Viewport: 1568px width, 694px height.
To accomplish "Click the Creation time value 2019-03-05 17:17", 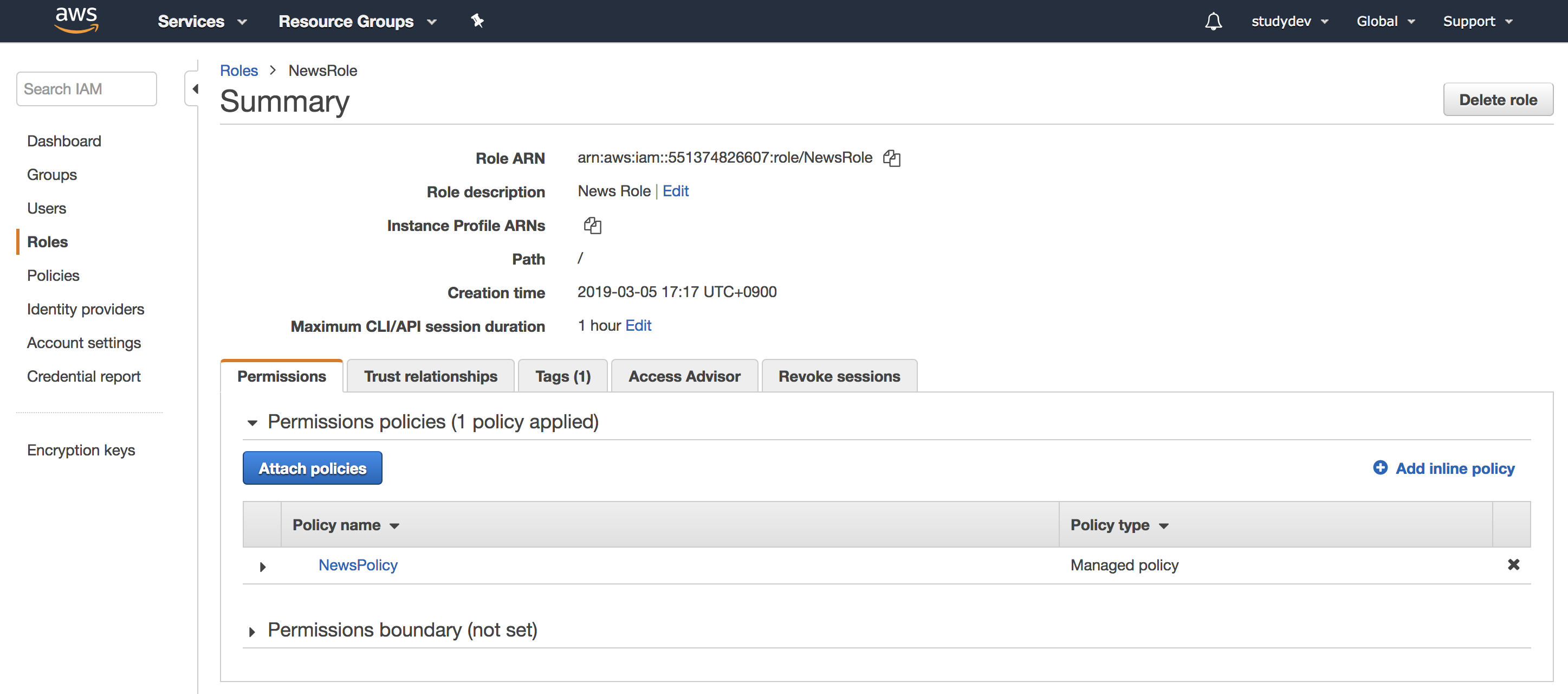I will [x=676, y=292].
